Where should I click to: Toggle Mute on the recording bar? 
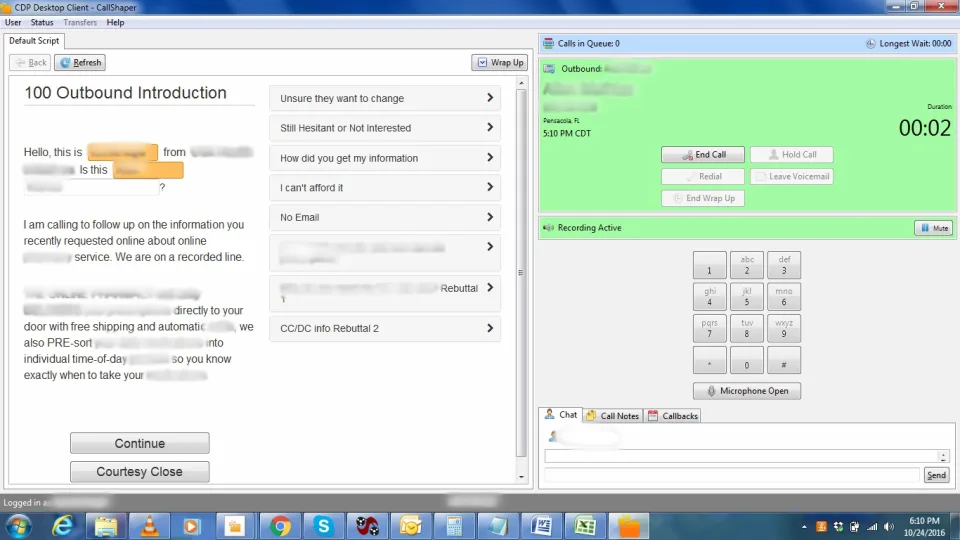[934, 228]
